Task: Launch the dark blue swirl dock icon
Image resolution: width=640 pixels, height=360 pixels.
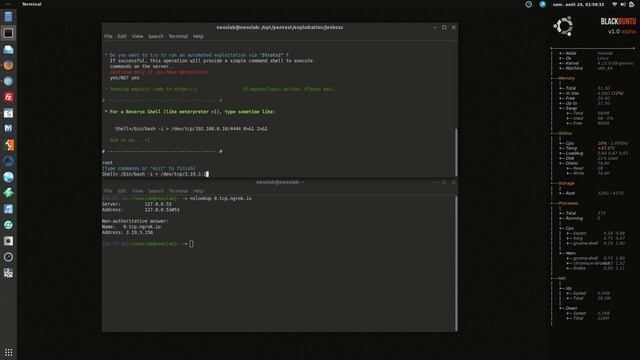Action: 8,161
